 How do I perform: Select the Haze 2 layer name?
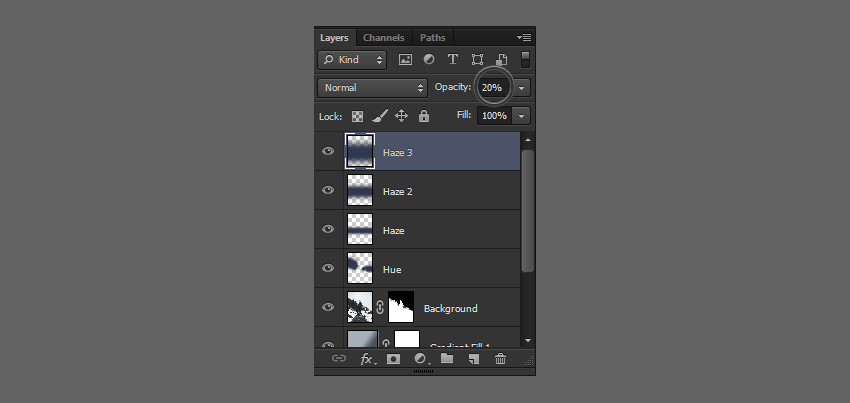coord(398,192)
